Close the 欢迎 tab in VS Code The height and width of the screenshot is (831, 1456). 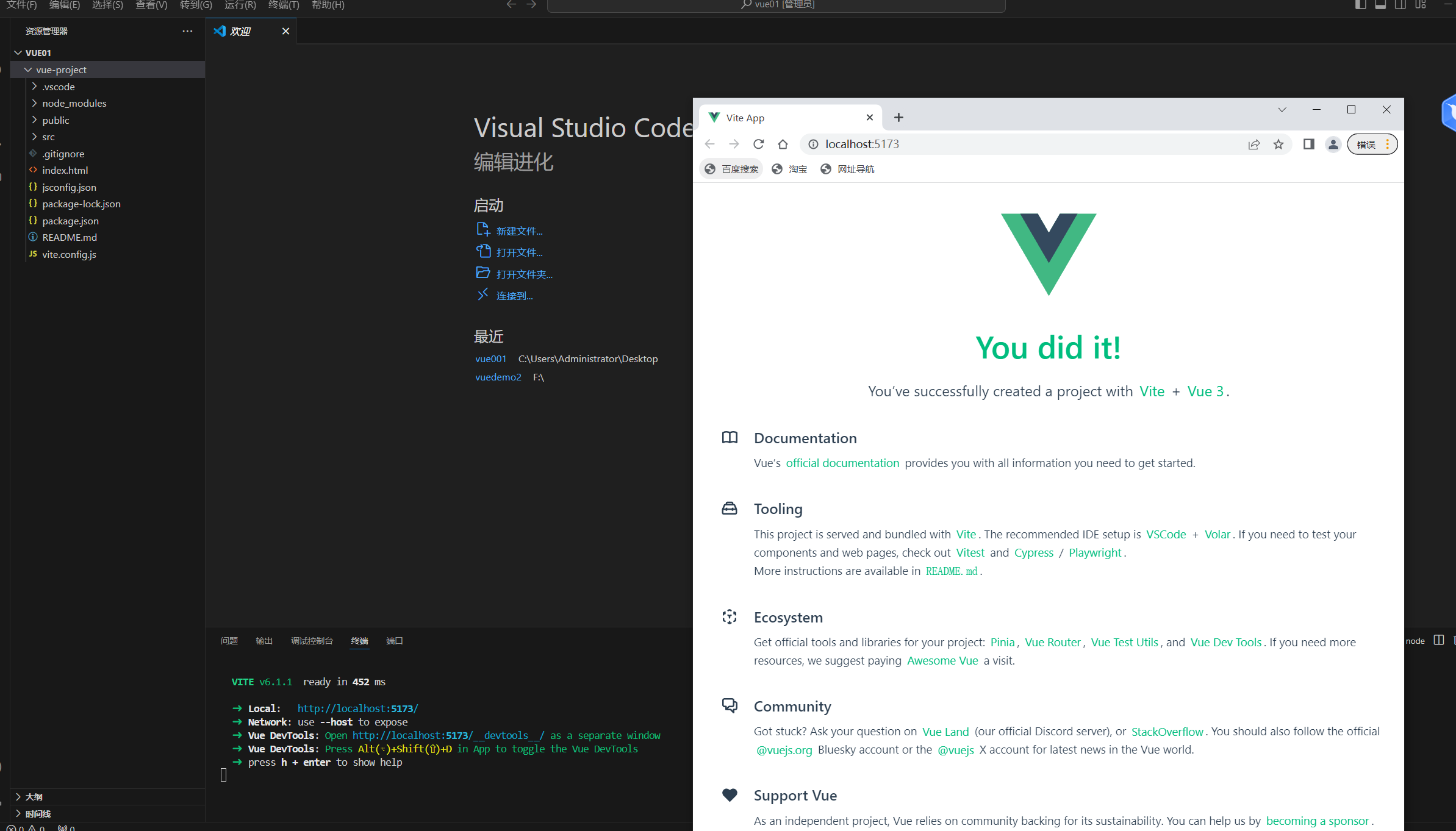pyautogui.click(x=285, y=31)
